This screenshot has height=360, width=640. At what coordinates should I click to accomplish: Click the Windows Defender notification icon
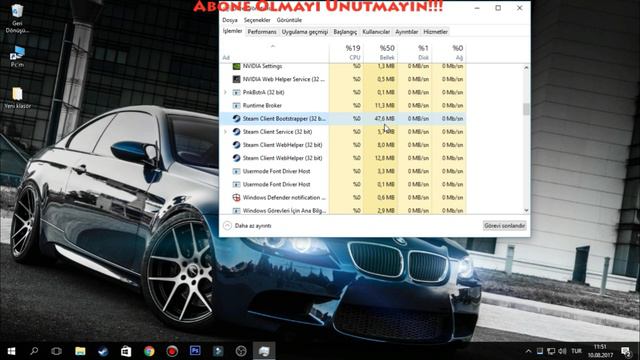(236, 198)
